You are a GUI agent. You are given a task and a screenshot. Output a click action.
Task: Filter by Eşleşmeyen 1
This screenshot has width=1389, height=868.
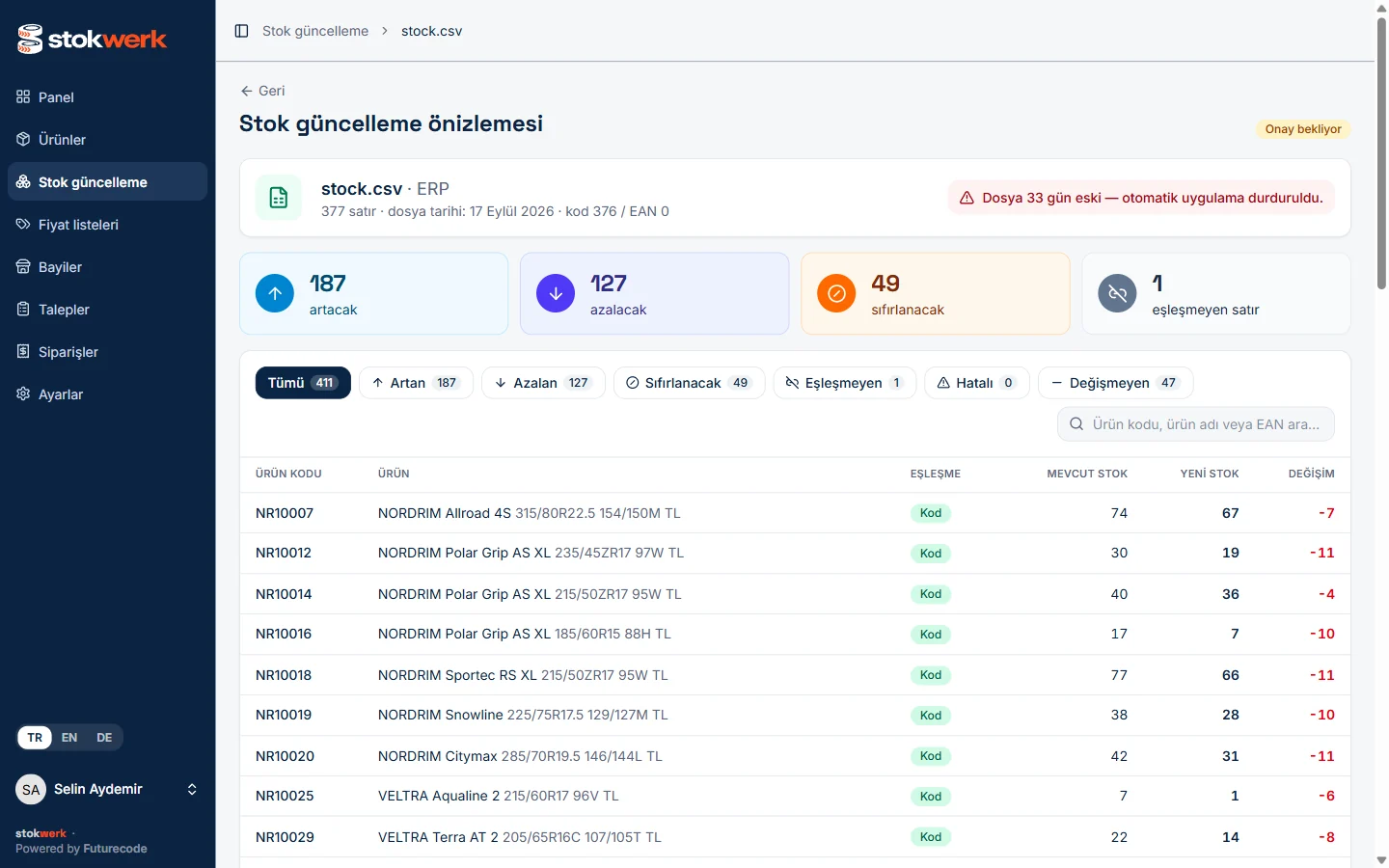[845, 383]
